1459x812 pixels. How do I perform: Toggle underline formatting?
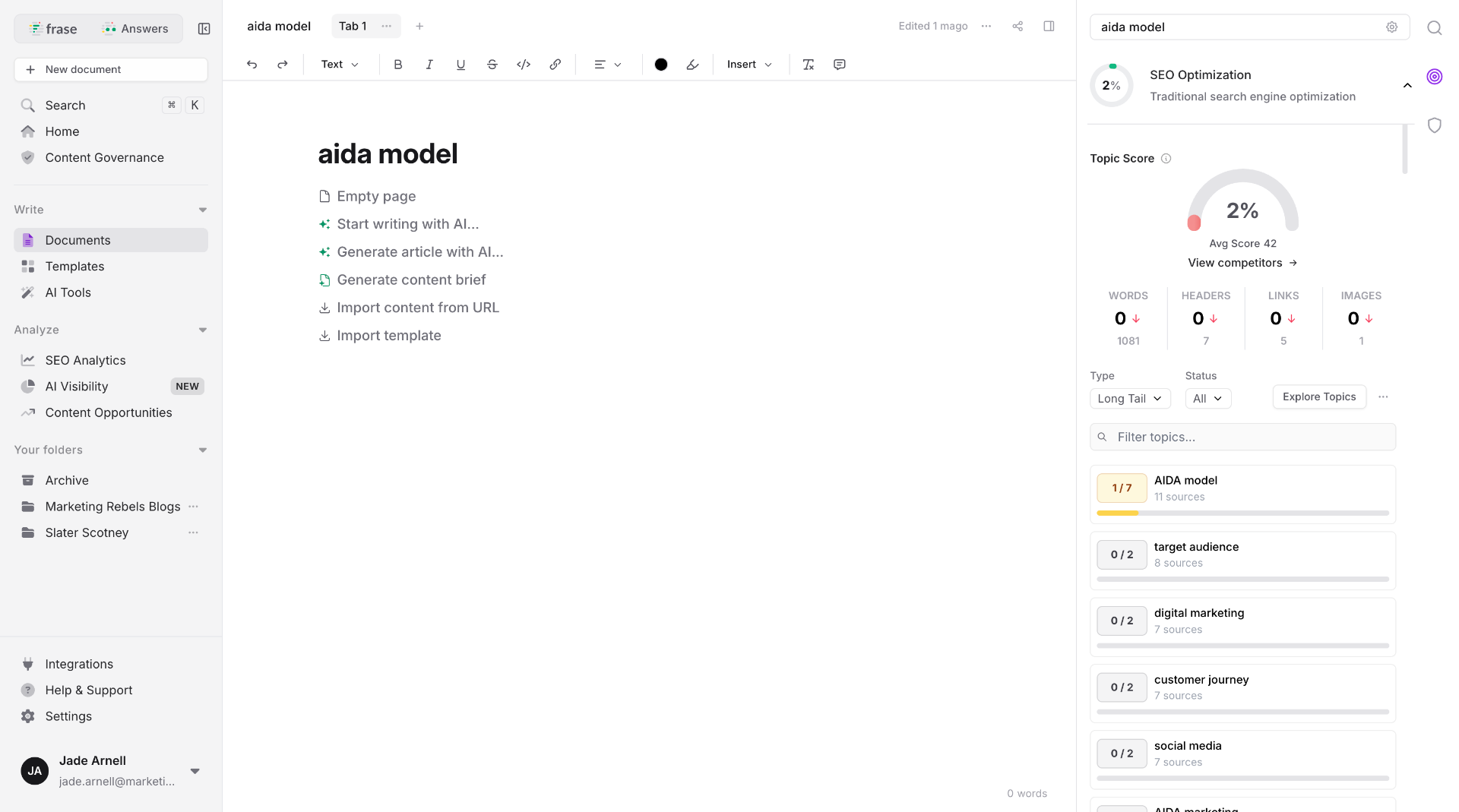460,65
